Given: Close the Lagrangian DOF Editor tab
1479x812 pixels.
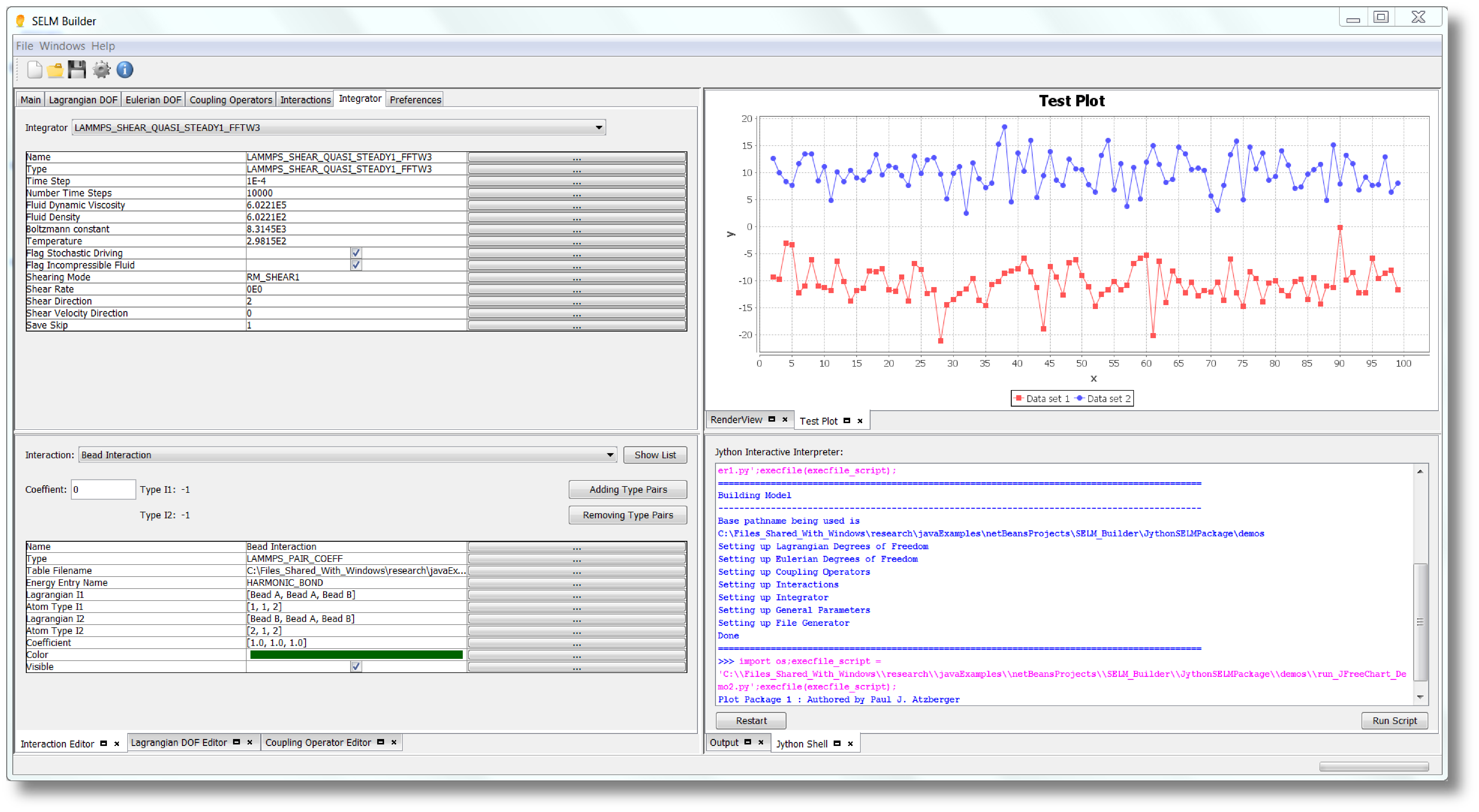Looking at the screenshot, I should point(250,742).
